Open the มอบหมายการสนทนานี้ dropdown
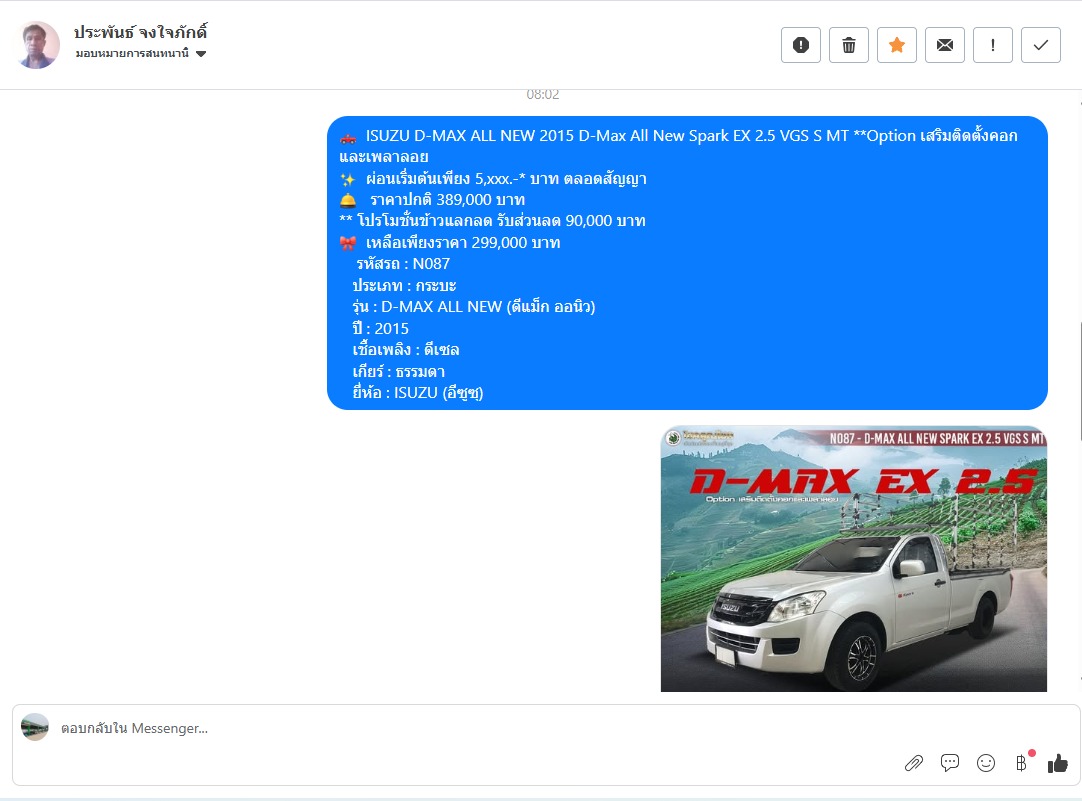Viewport: 1082px width, 801px height. coord(141,54)
